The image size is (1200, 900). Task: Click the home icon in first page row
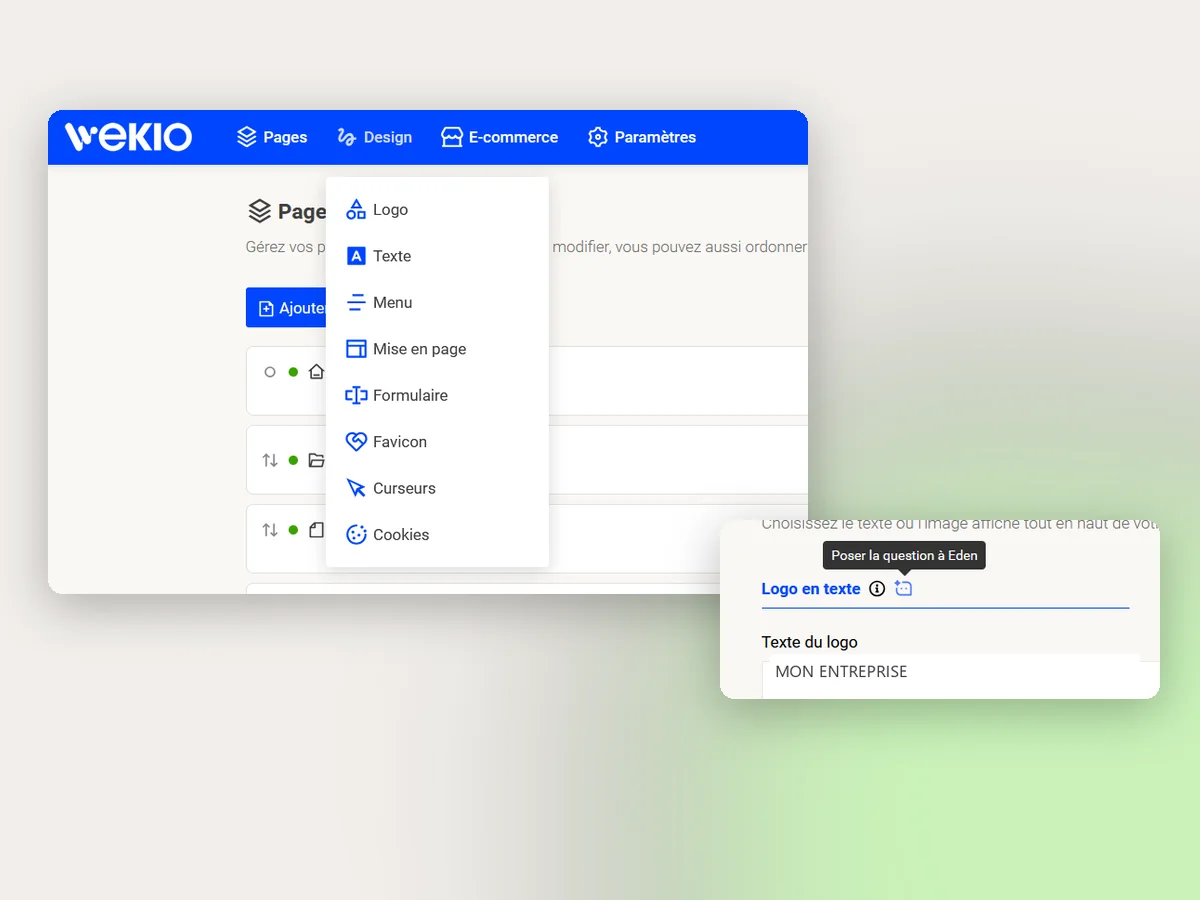click(316, 372)
